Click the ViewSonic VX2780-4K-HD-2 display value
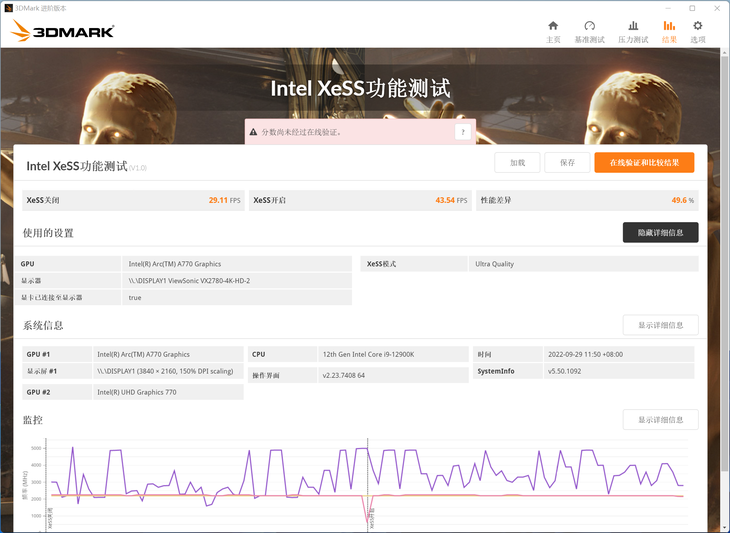 coord(189,281)
